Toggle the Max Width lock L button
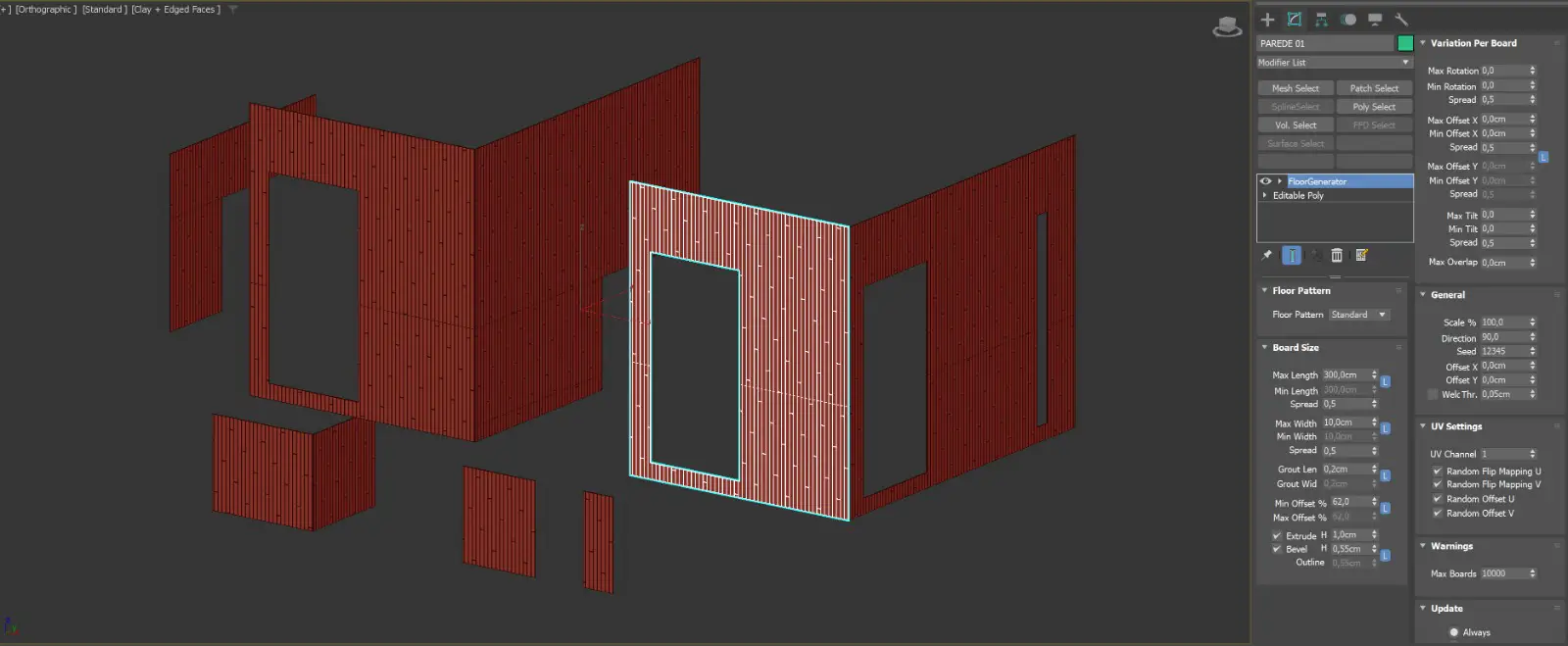Image resolution: width=1568 pixels, height=646 pixels. pos(1386,428)
